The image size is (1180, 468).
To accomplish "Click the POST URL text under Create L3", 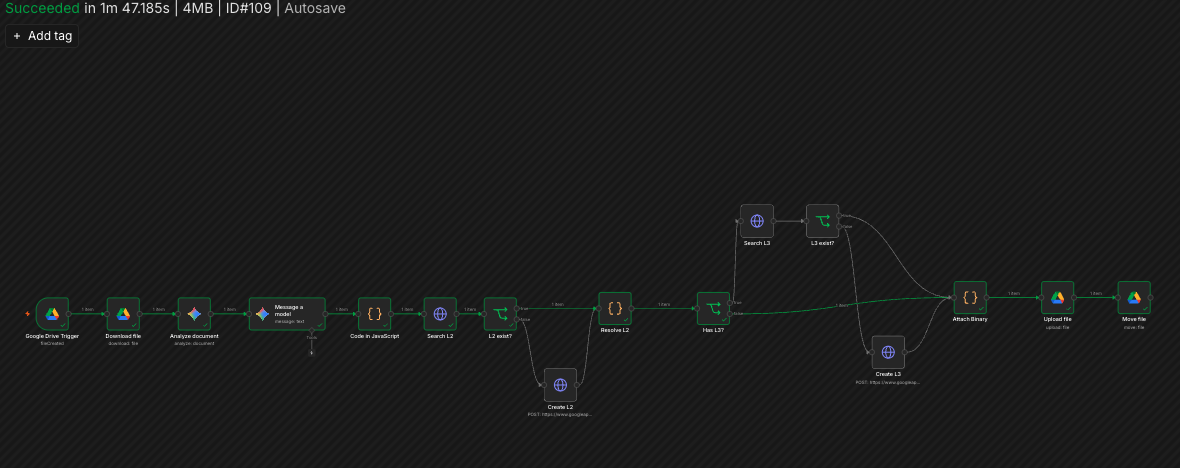I will (888, 381).
